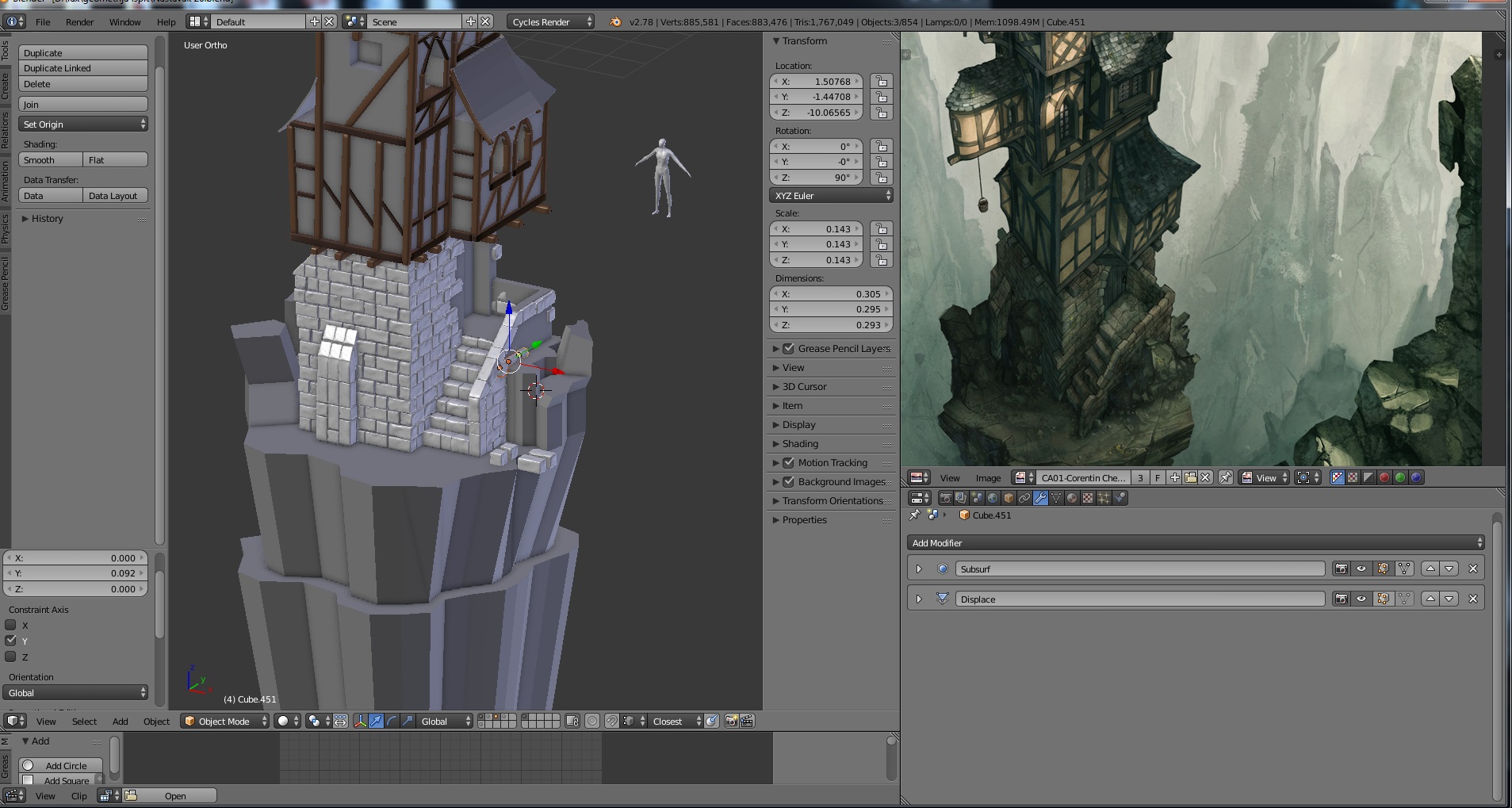Toggle Subsurf modifier viewport visibility eye
Screen dimensions: 1512x808
click(x=1361, y=569)
